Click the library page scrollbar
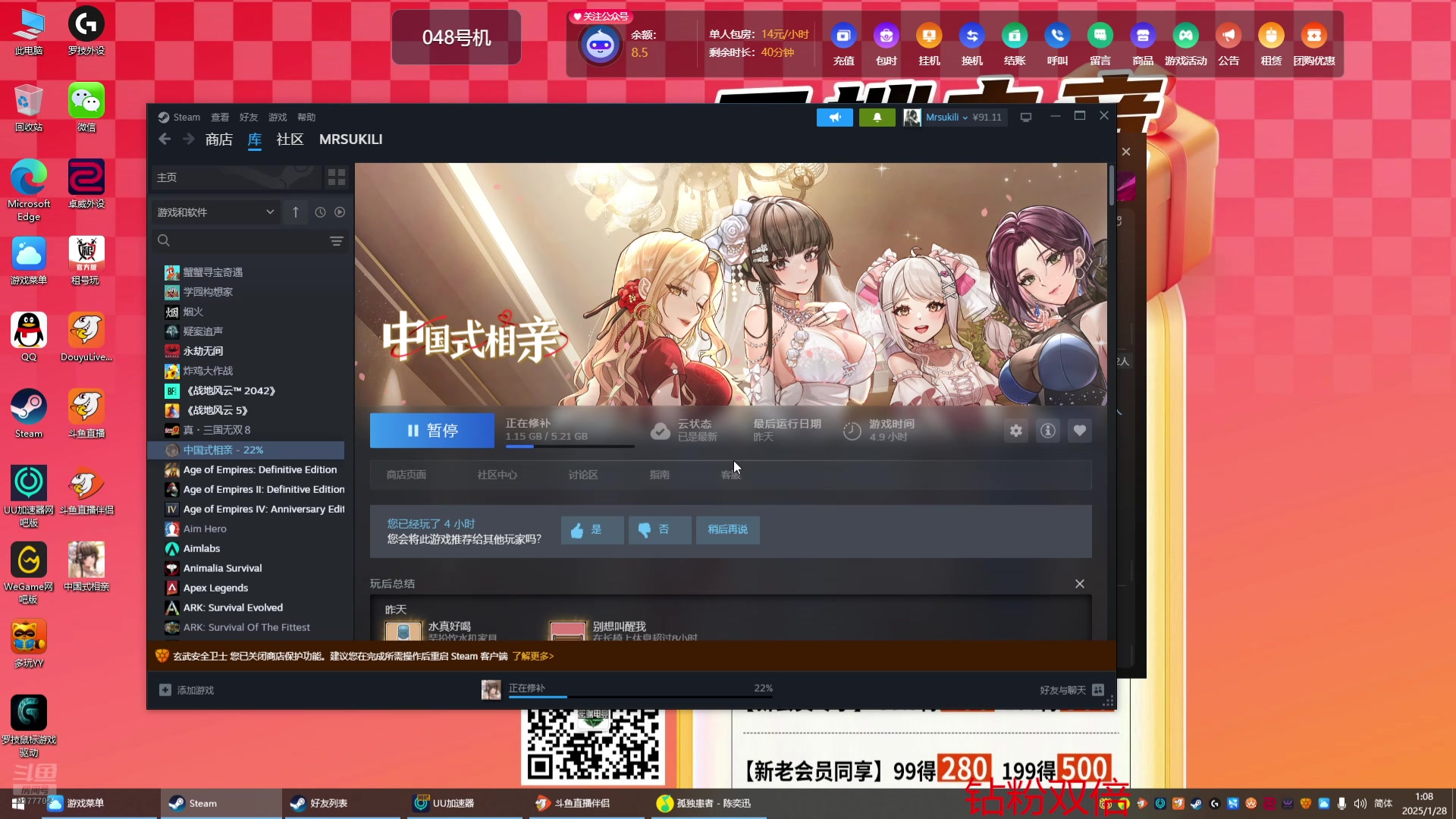Screen dimensions: 1456x819 coord(1112,186)
